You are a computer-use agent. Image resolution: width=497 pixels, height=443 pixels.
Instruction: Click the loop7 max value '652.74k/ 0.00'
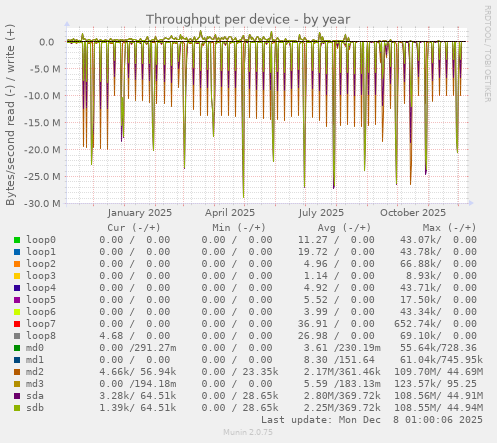(x=435, y=324)
